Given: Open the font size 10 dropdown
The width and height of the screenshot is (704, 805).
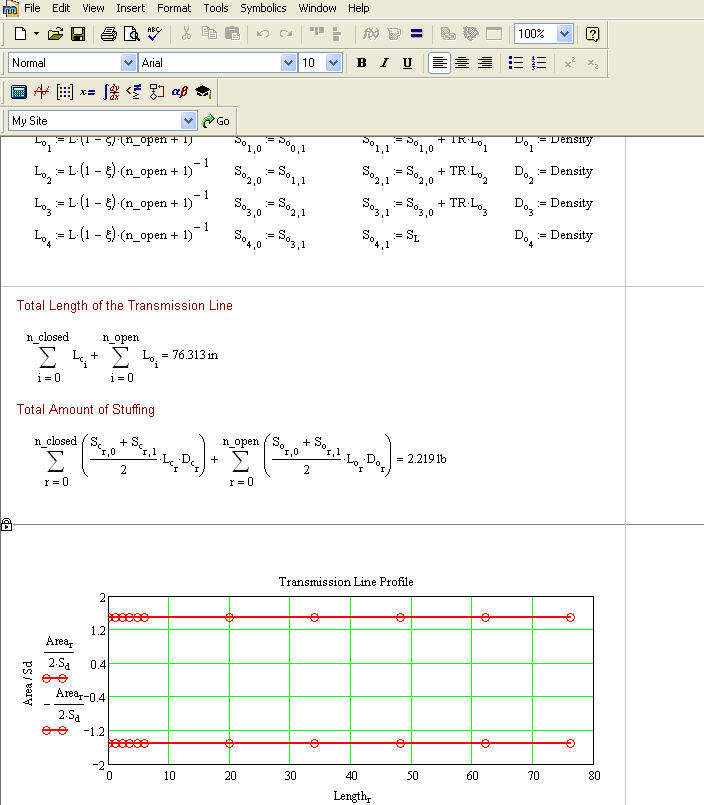Looking at the screenshot, I should pos(333,63).
